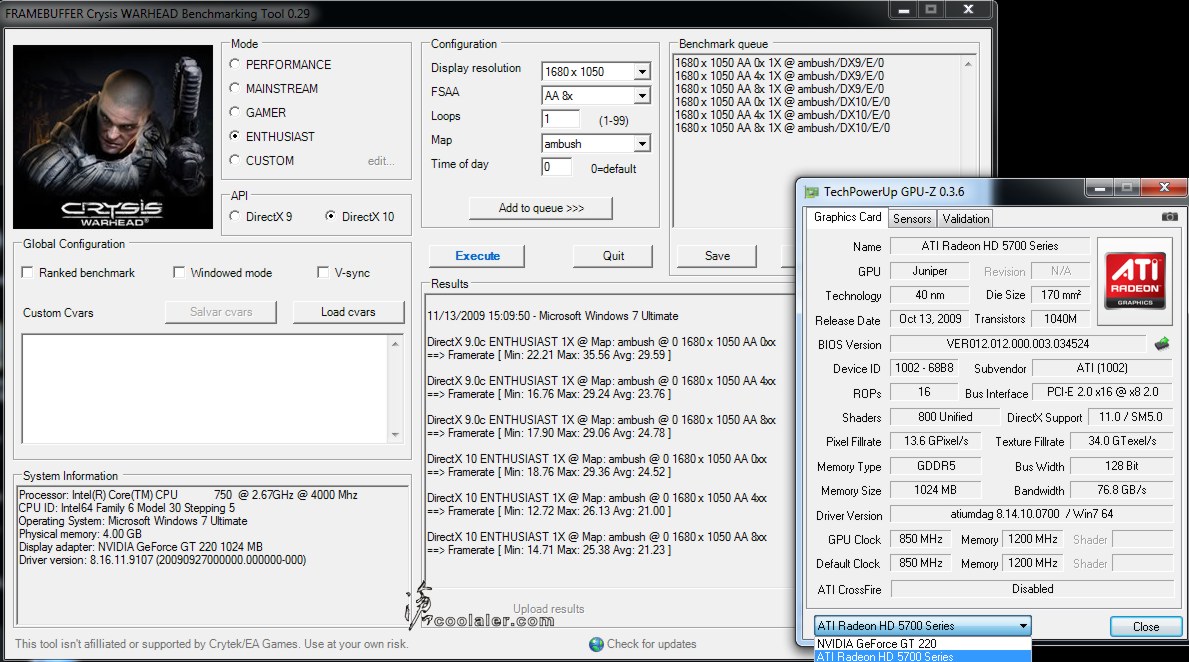Click the Crysis Warhead cover image
Viewport: 1189px width, 662px height.
coord(112,136)
